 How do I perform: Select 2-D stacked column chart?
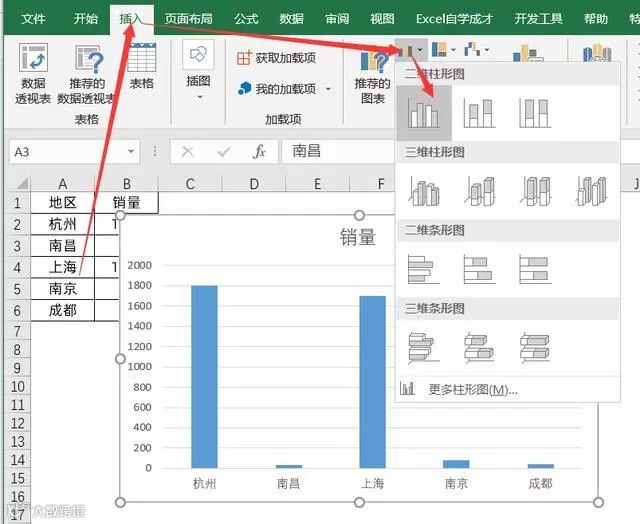click(x=480, y=113)
